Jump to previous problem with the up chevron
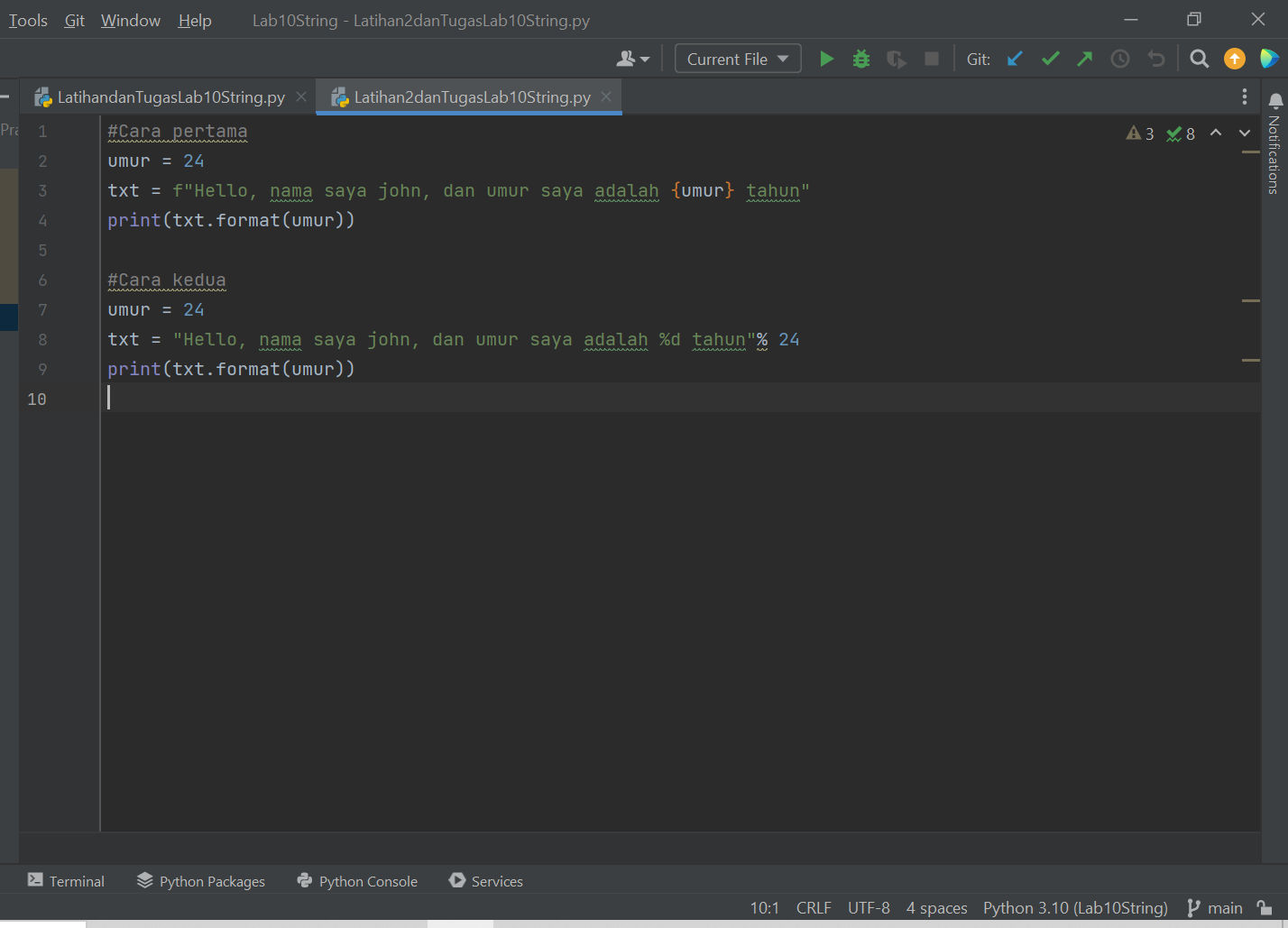 coord(1216,133)
